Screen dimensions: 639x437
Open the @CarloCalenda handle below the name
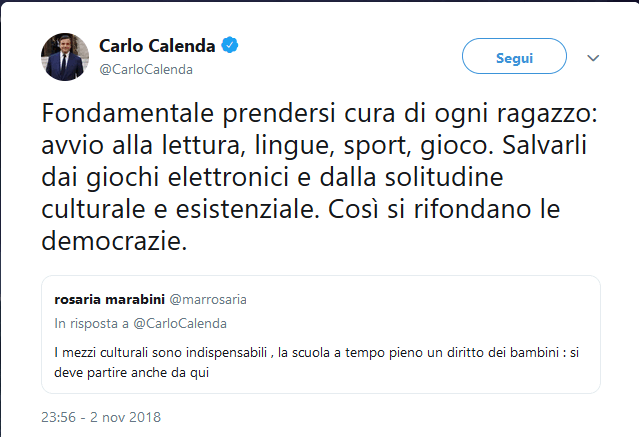[x=146, y=69]
